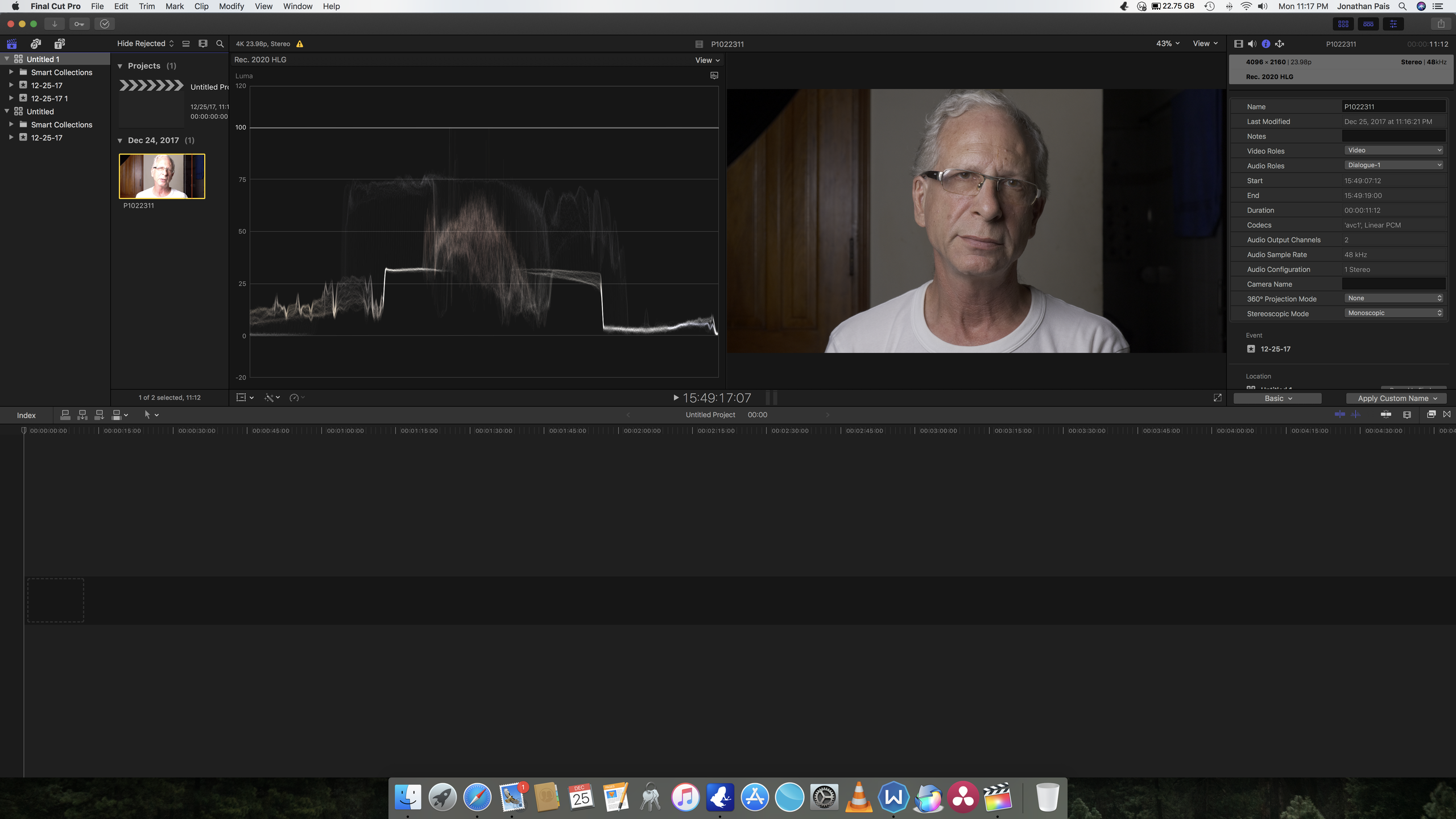Viewport: 1456px width, 819px height.
Task: Open the Video Roles dropdown
Action: [x=1393, y=150]
